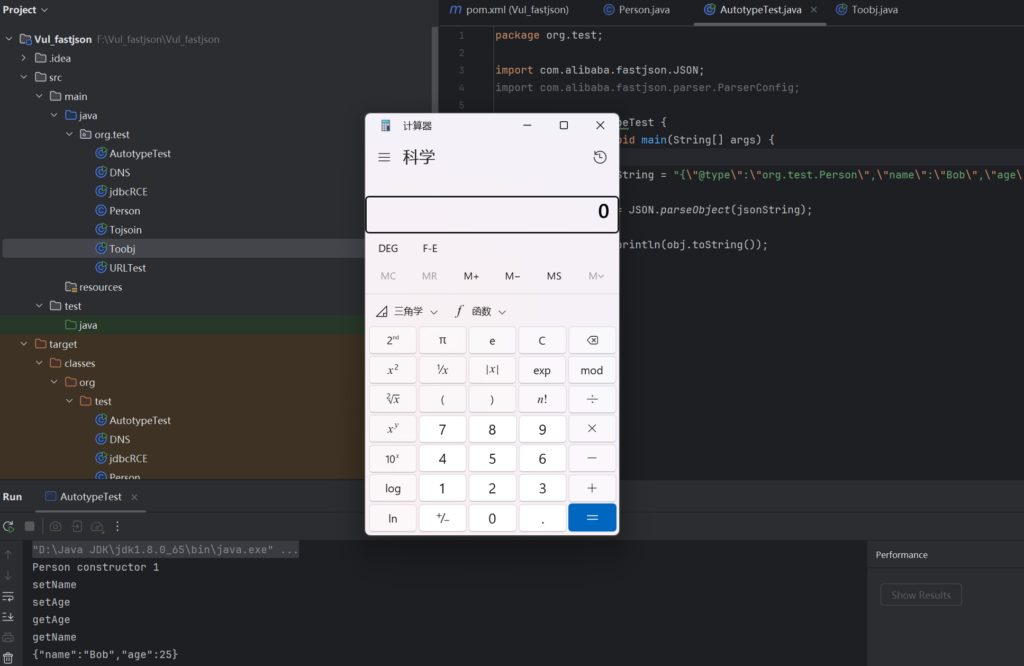Click the C clear button
The image size is (1024, 666).
pos(542,340)
